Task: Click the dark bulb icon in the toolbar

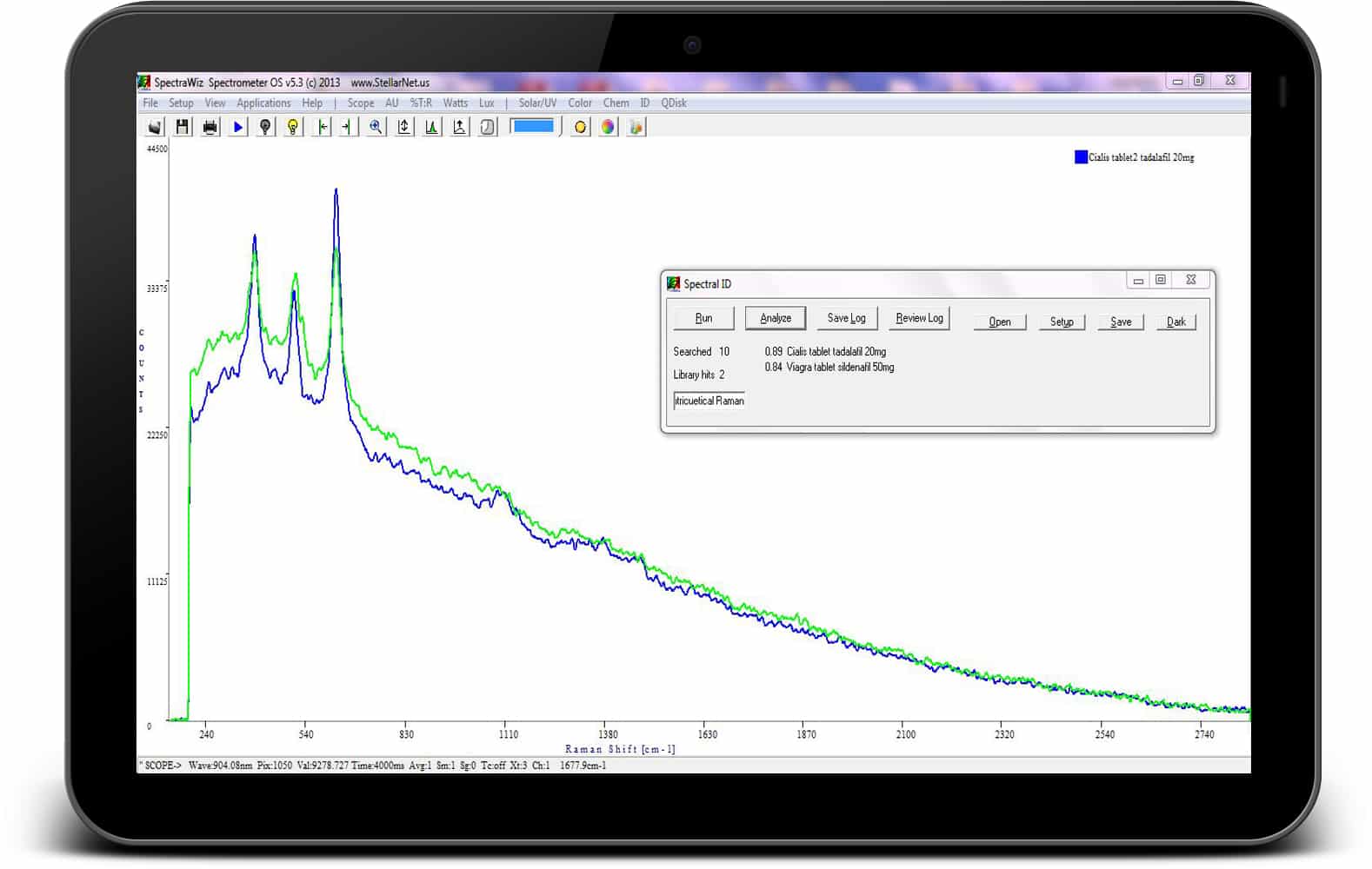Action: (266, 127)
